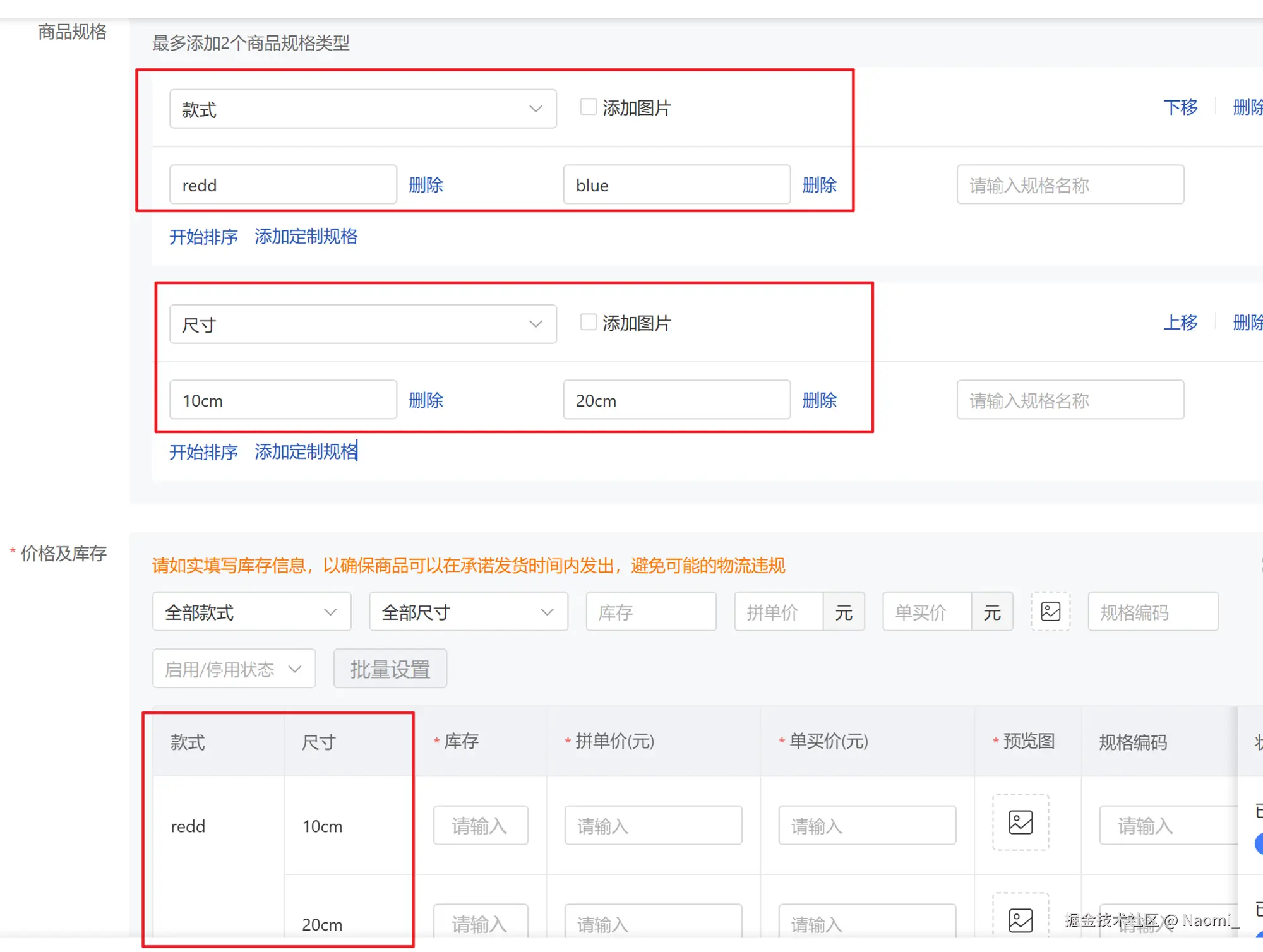Click 下移 link for 款式 spec
The image size is (1263, 952).
1180,107
